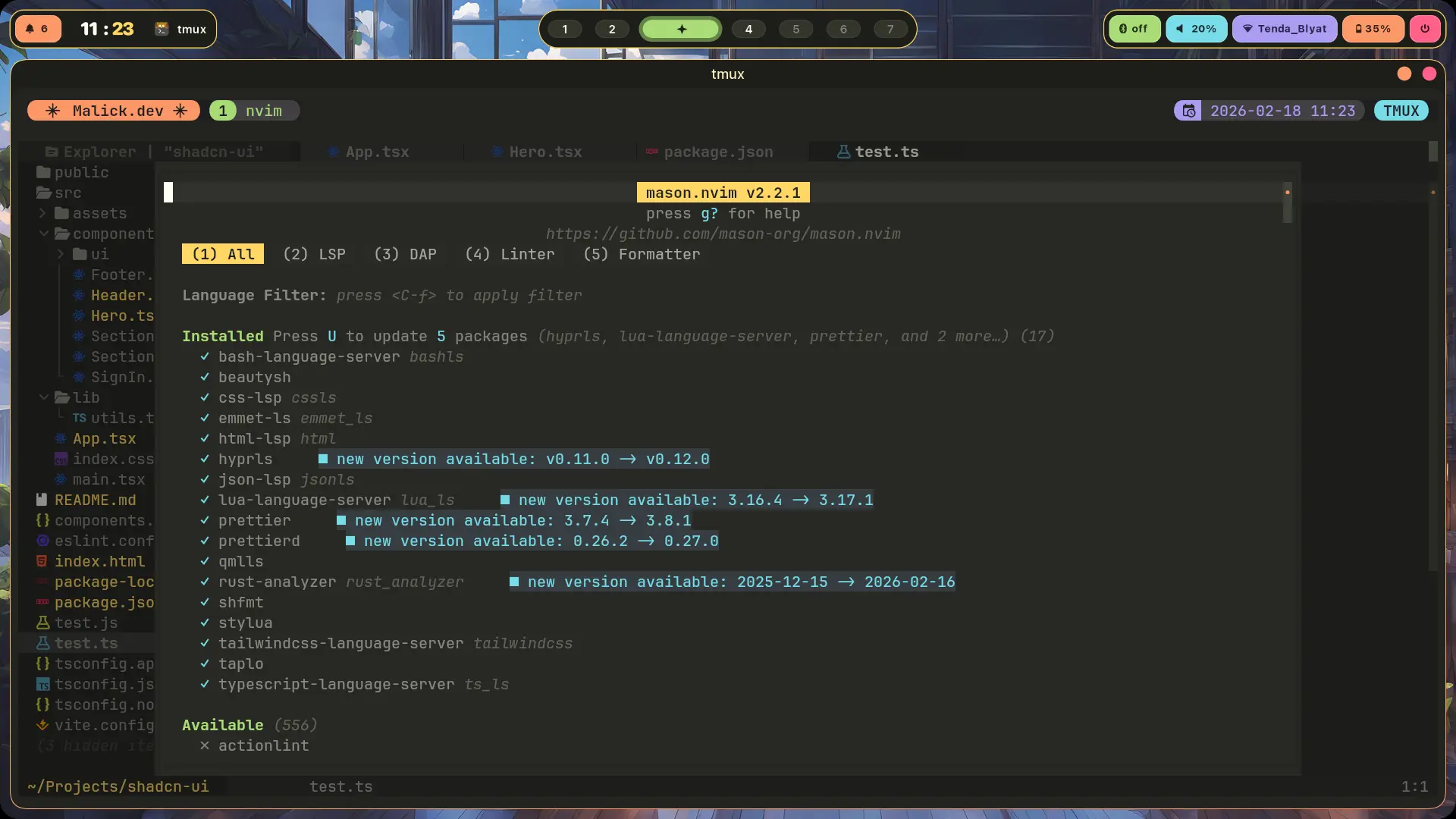Viewport: 1456px width, 819px height.
Task: Select the (1) All filter tab
Action: click(223, 254)
